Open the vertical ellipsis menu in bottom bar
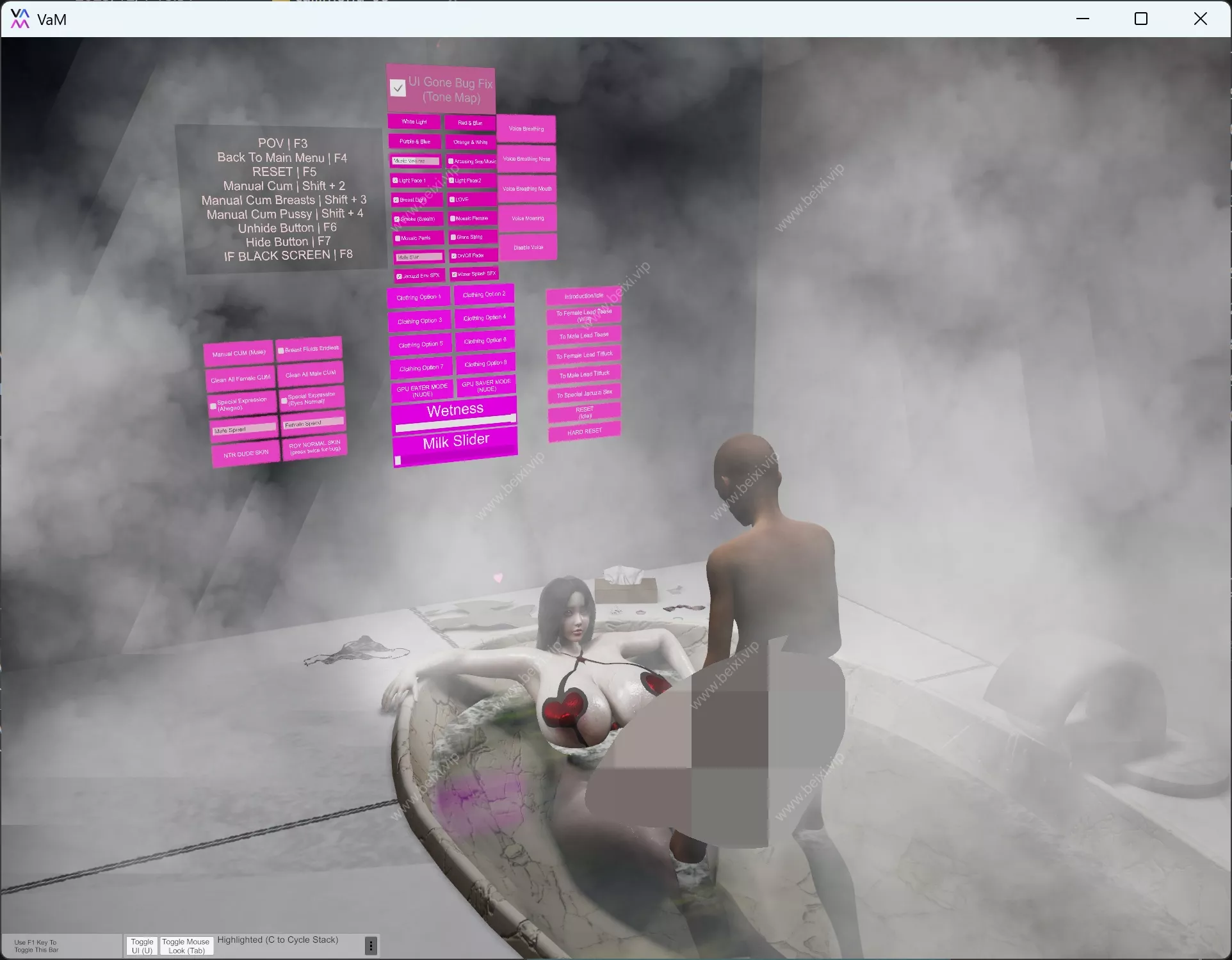Image resolution: width=1232 pixels, height=960 pixels. [x=370, y=945]
